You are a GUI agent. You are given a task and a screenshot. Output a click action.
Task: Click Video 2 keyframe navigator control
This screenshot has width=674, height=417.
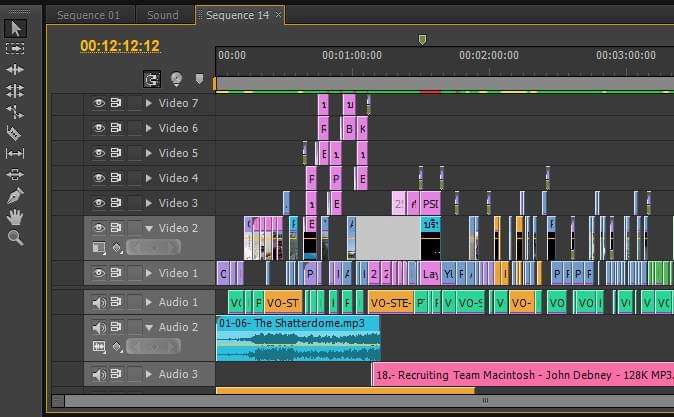[153, 247]
